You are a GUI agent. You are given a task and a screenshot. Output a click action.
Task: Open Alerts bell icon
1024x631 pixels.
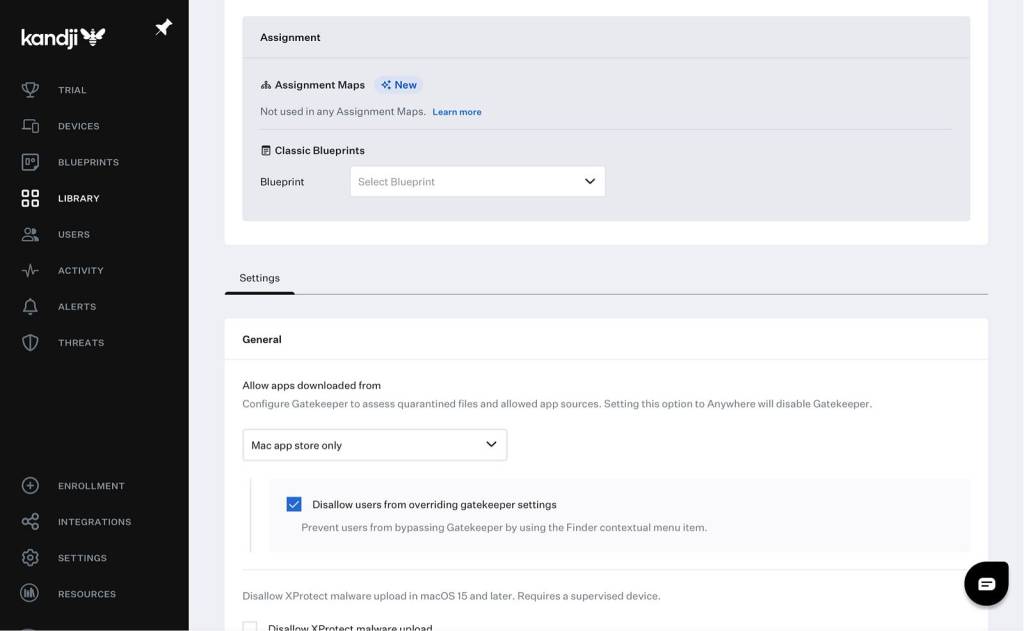point(30,306)
